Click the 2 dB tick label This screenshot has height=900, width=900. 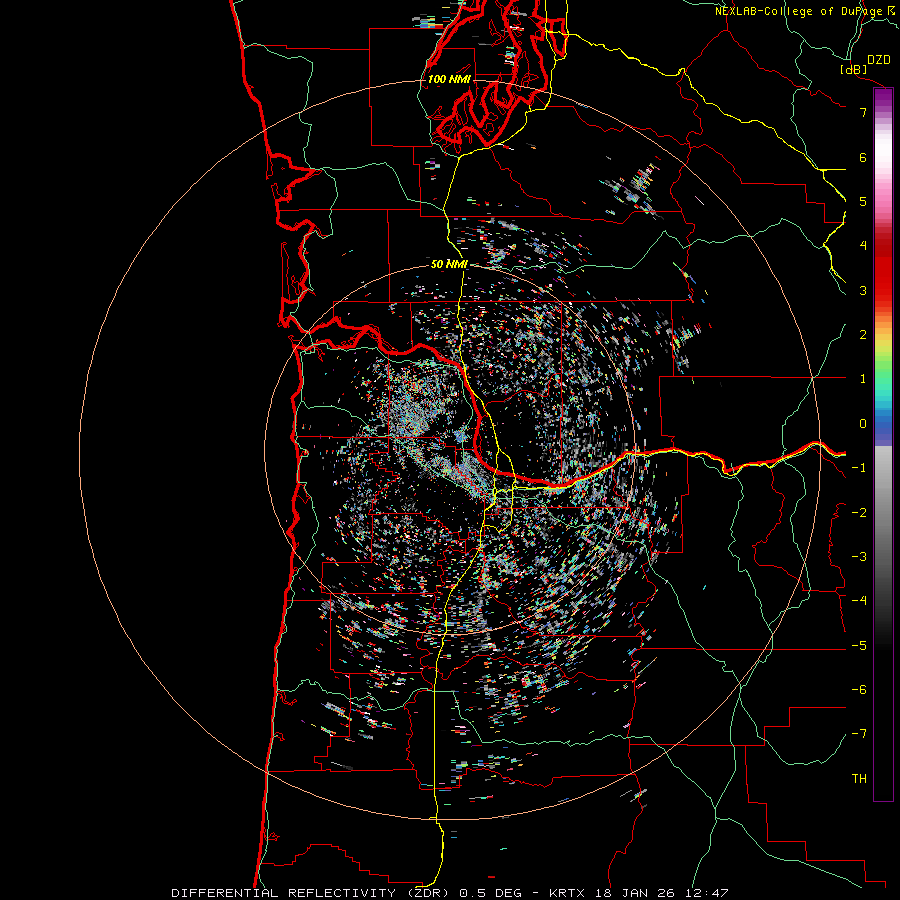pyautogui.click(x=863, y=335)
